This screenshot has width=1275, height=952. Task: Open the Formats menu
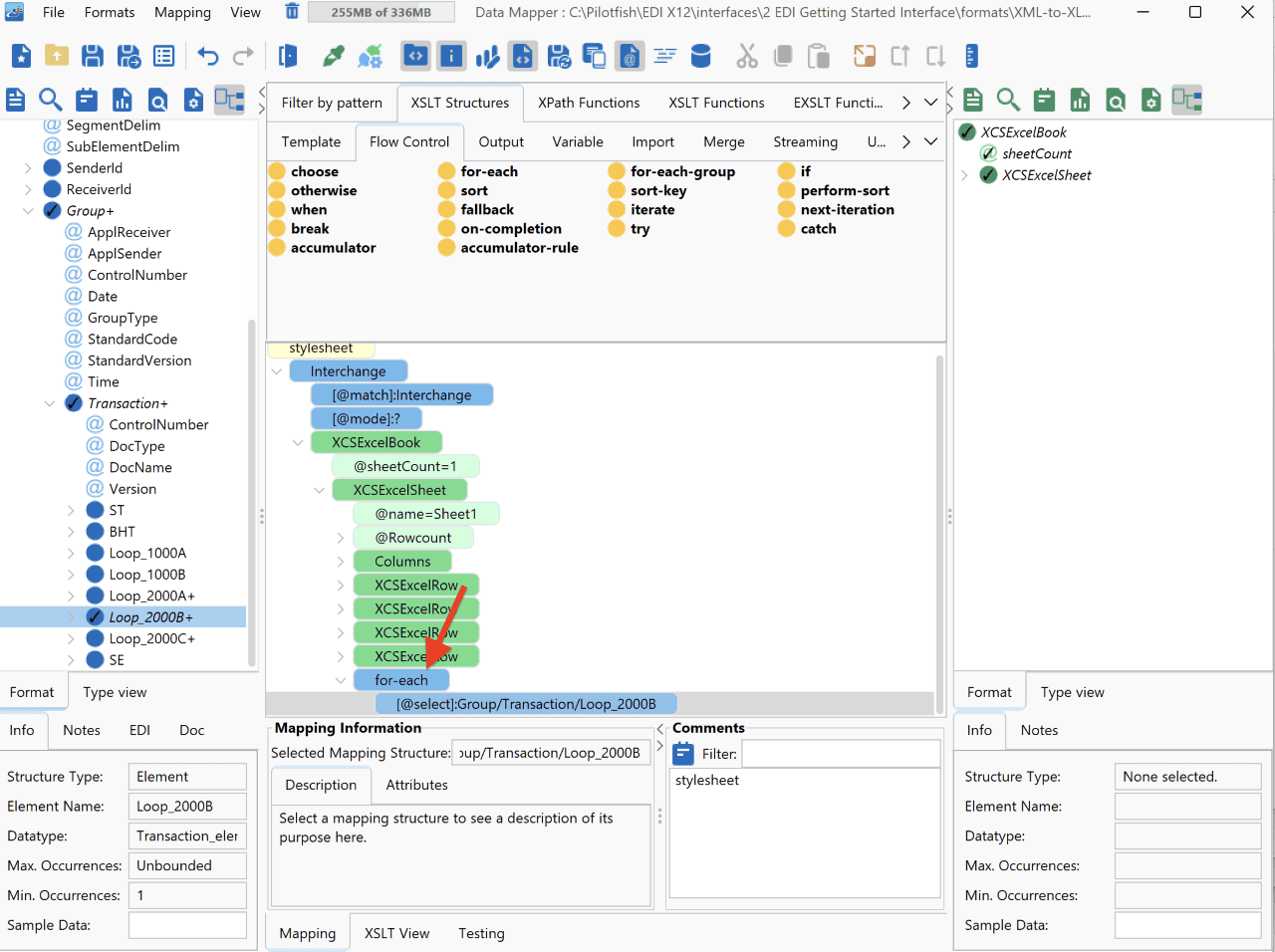[110, 12]
